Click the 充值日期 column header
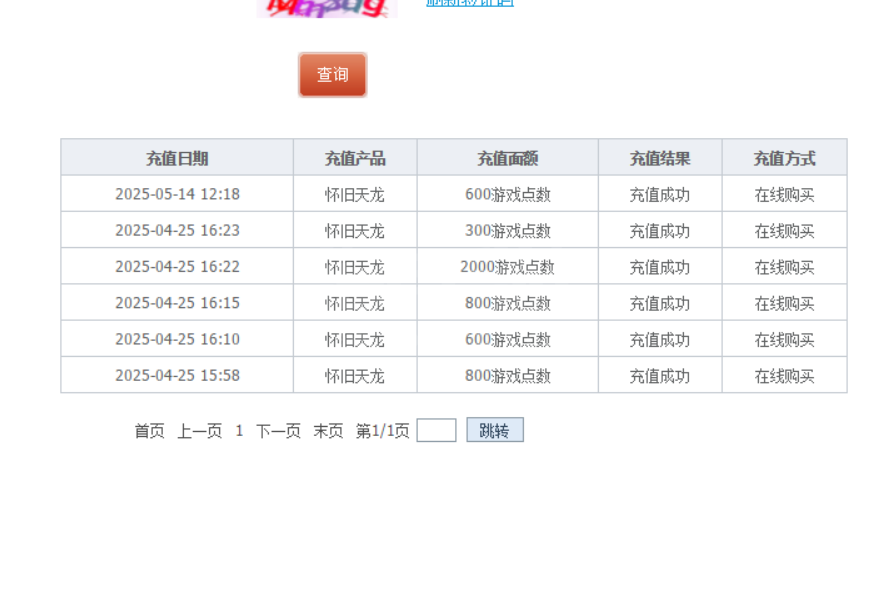Screen dimensions: 890x600 click(177, 158)
